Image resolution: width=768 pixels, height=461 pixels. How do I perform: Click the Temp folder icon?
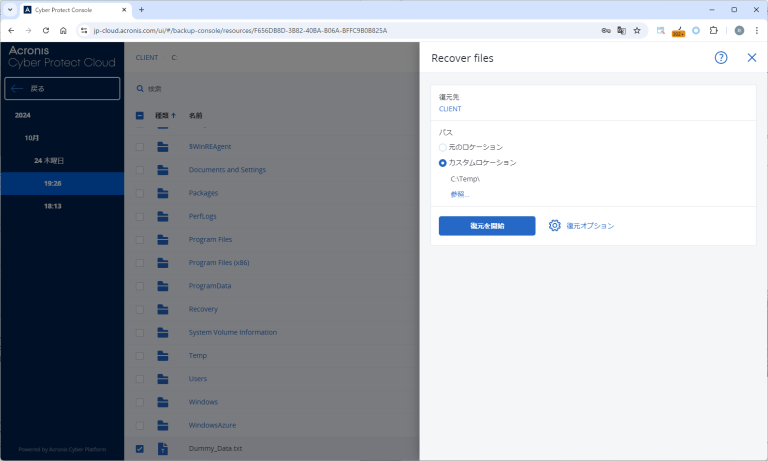click(x=163, y=355)
